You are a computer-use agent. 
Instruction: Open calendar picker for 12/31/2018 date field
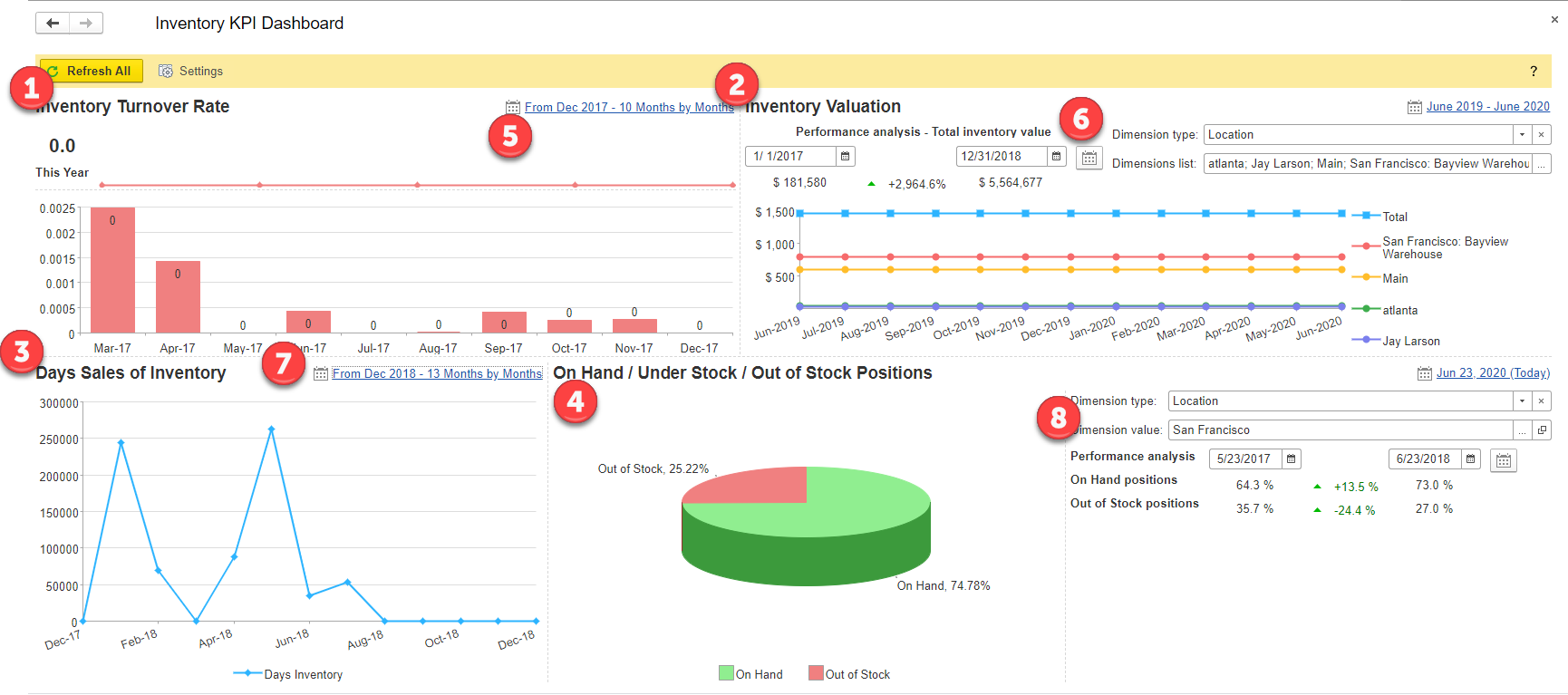1056,156
